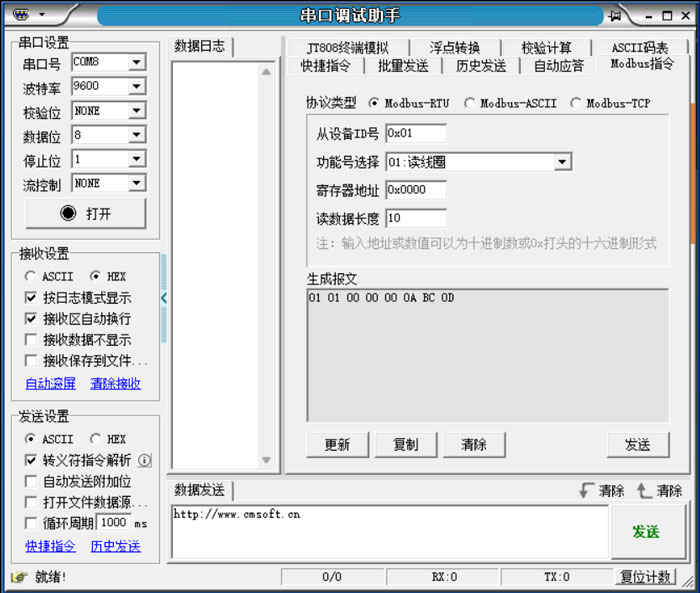Open the 波特率 baud rate dropdown

coord(136,87)
